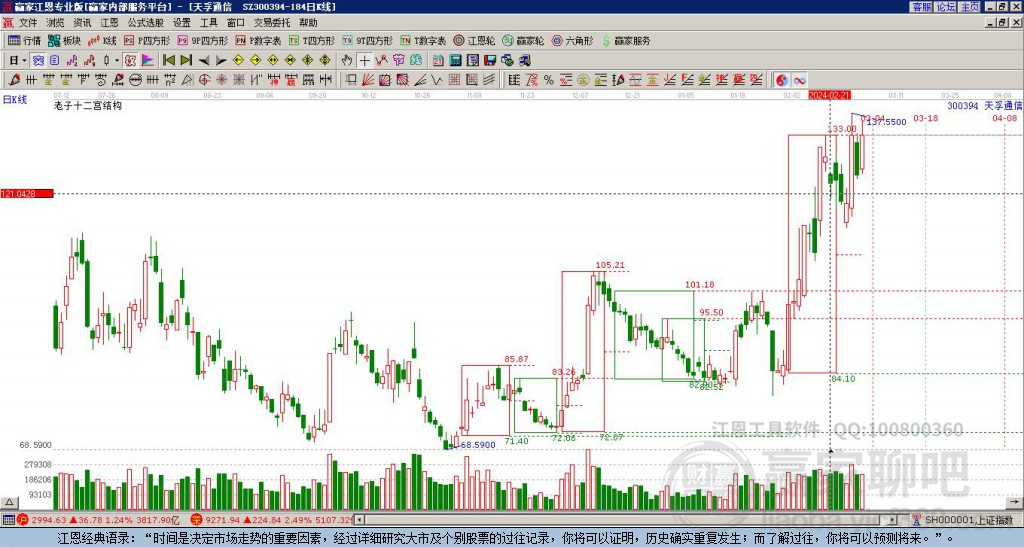Select the zigzag wave line tool
Screen dimensions: 1024x548
pyautogui.click(x=436, y=80)
